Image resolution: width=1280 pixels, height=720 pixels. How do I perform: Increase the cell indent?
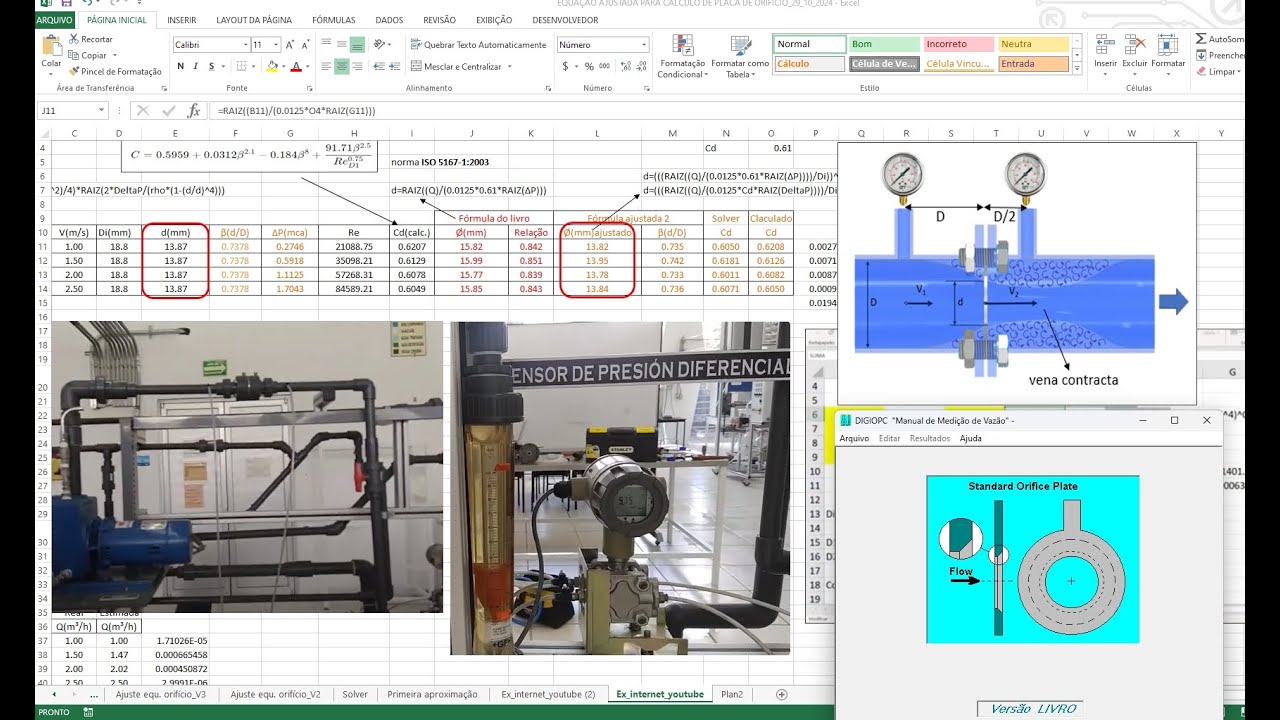pyautogui.click(x=393, y=66)
